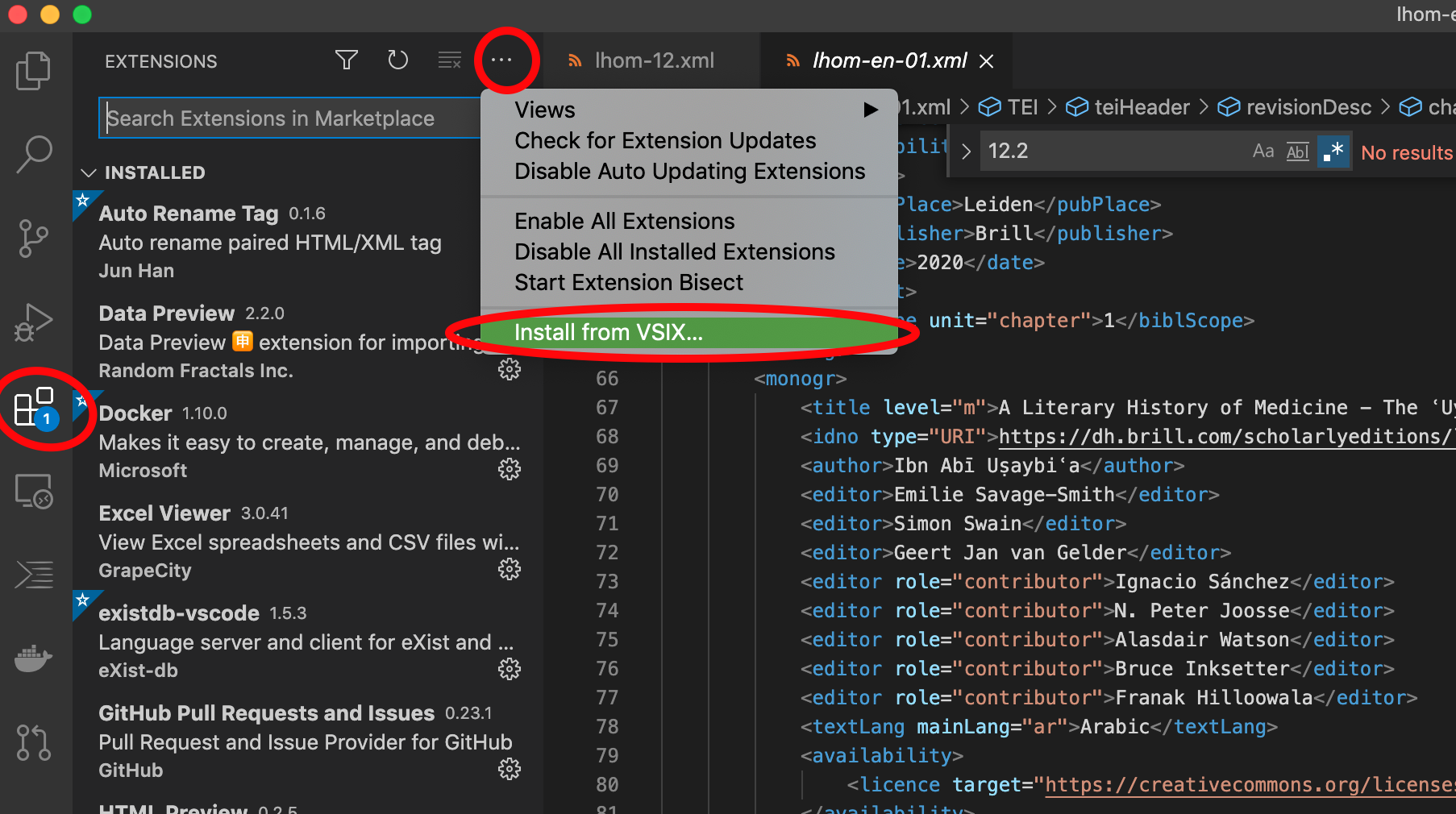
Task: Click line number 70 in the gutter
Action: [607, 495]
